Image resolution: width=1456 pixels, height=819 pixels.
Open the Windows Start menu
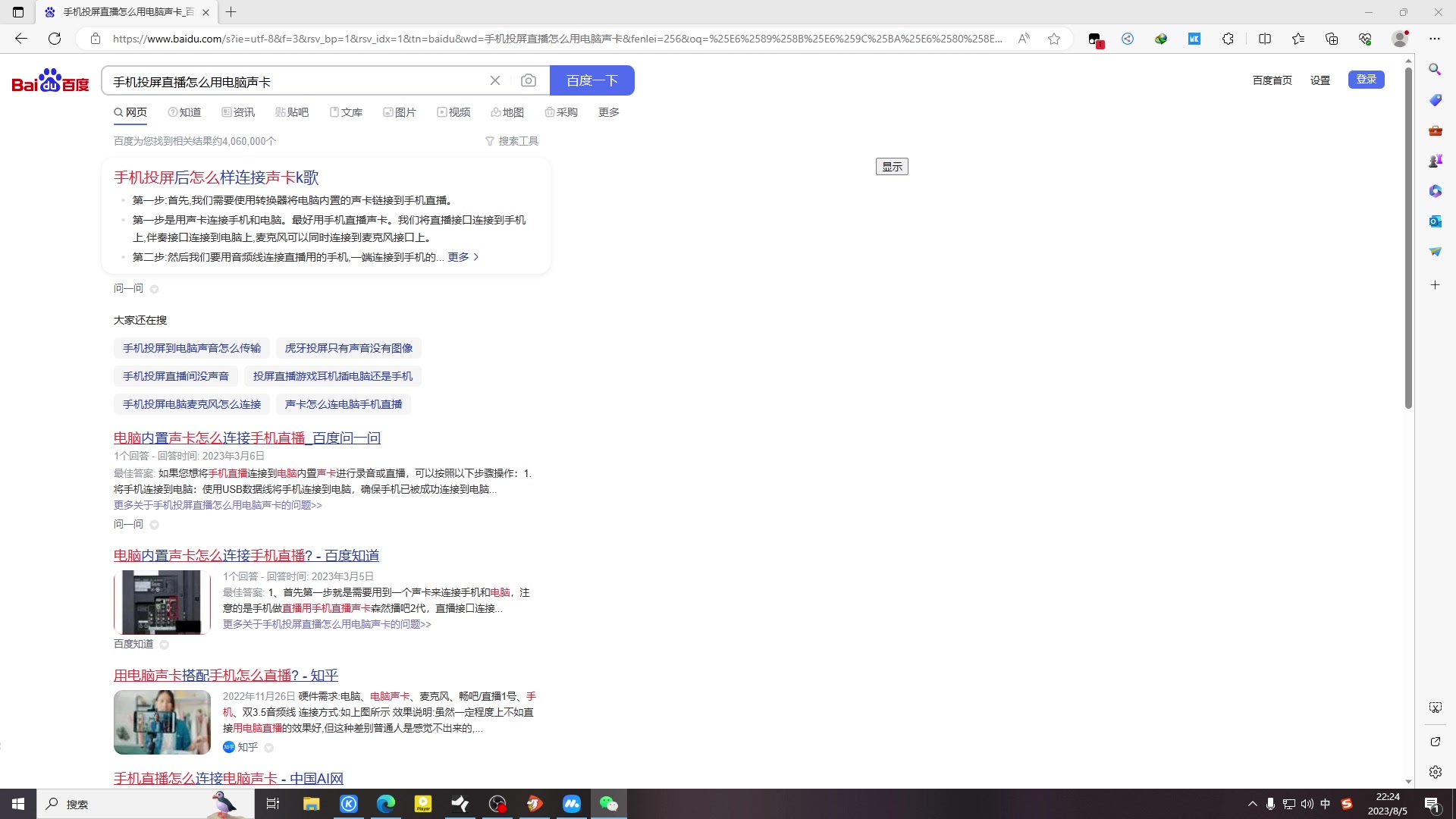click(18, 804)
